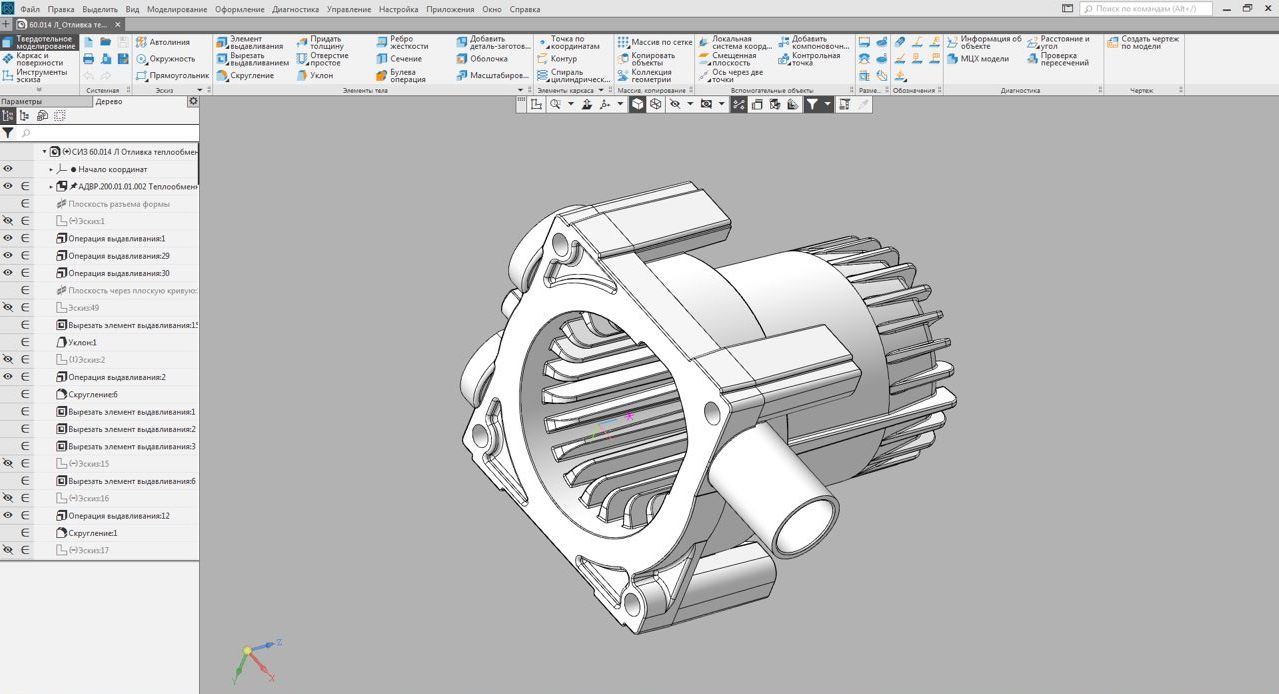Add new document with plus button

coord(6,24)
